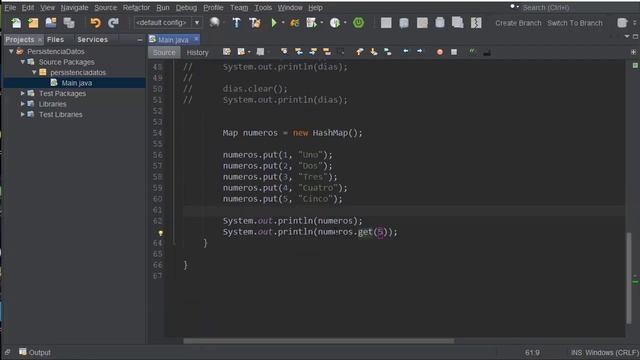Click the Create Branch button
This screenshot has width=640, height=360.
(518, 23)
